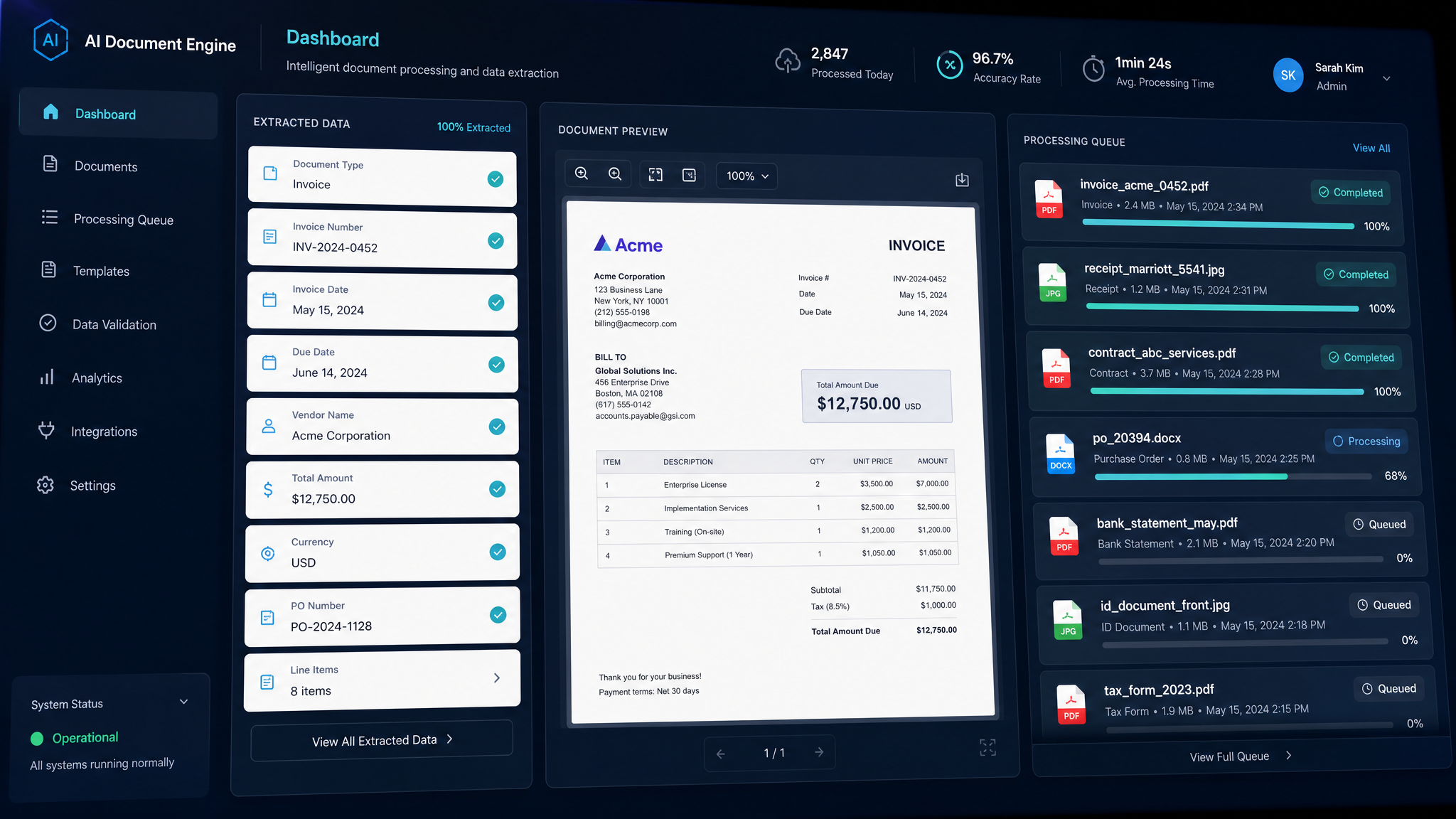This screenshot has height=819, width=1456.
Task: Click the Operational status text
Action: 85,737
